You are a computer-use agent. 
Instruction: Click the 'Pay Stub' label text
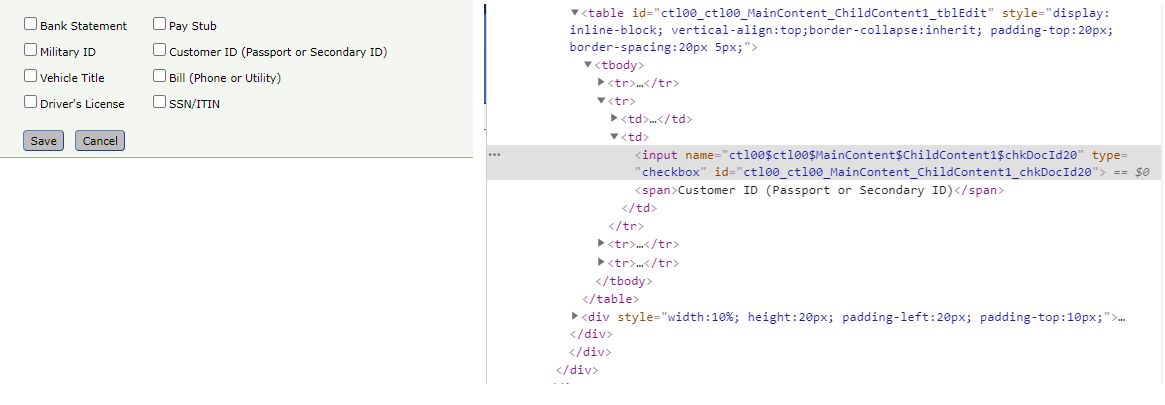click(192, 26)
